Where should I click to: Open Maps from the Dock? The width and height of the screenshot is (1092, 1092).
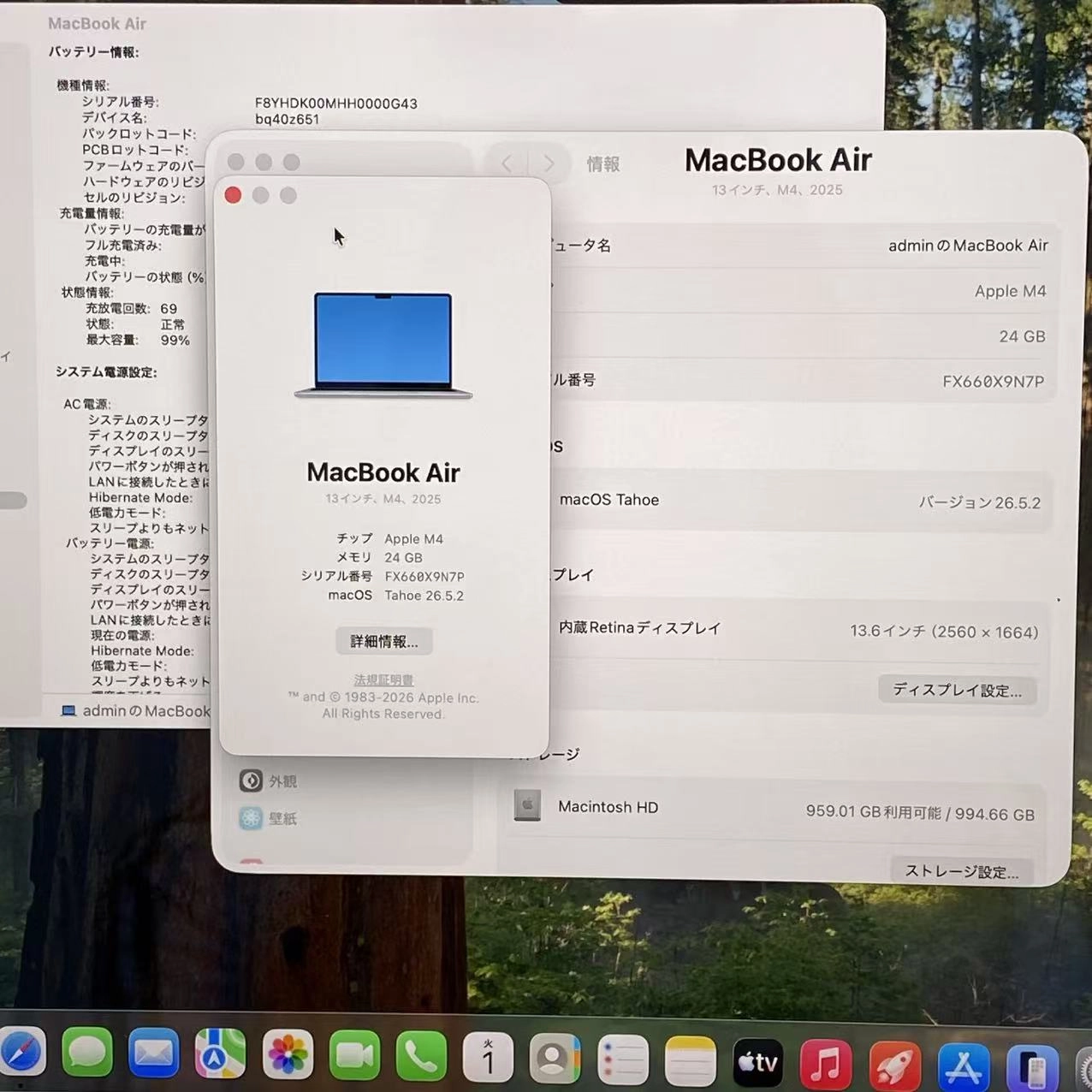tap(220, 1054)
